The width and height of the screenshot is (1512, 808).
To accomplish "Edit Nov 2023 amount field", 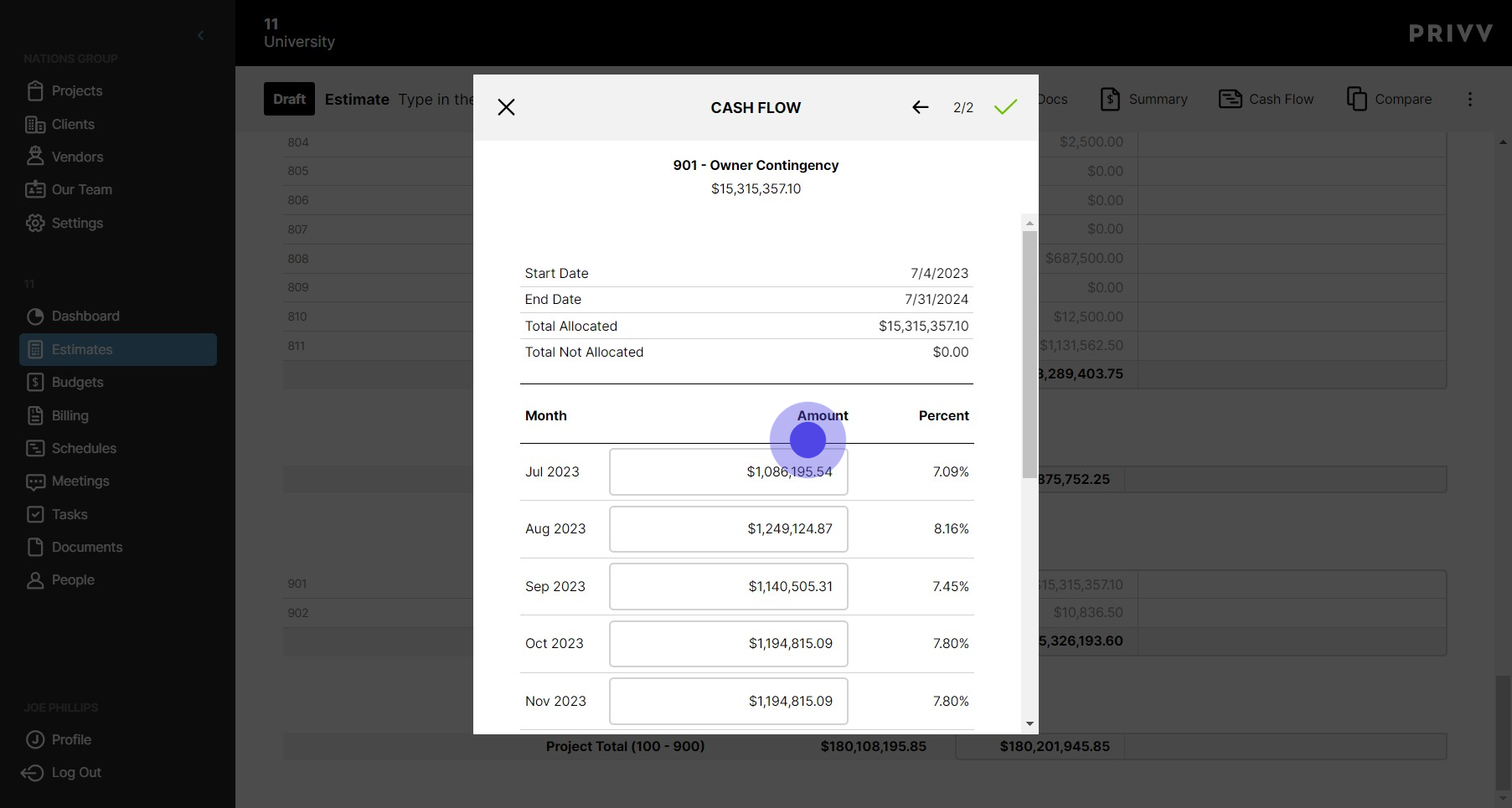I will coord(728,701).
